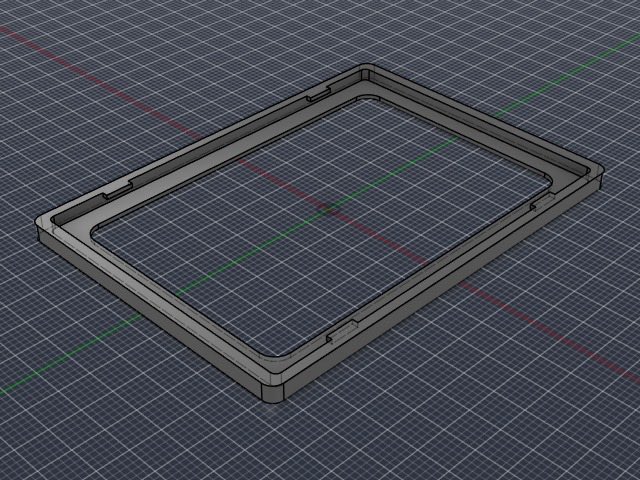Click the origin where red and green axes cross
The image size is (640, 480).
(329, 210)
